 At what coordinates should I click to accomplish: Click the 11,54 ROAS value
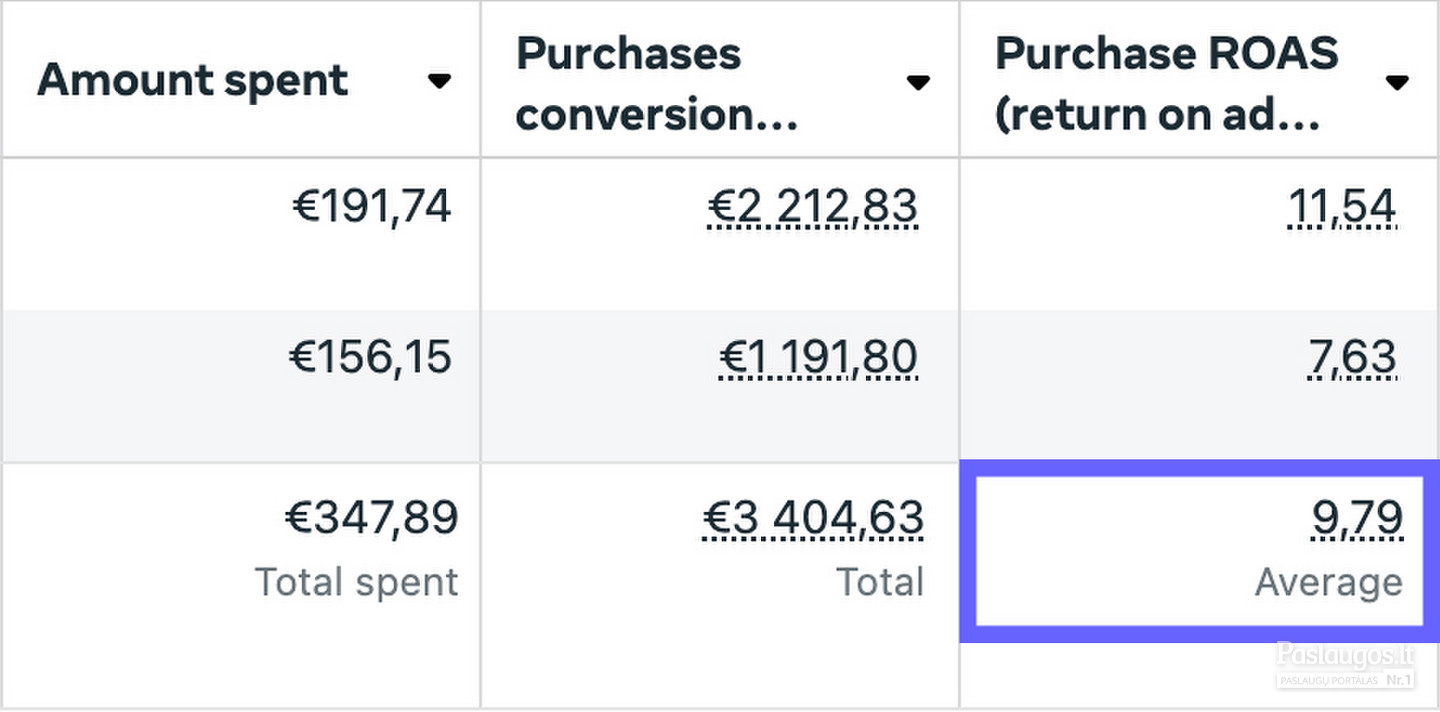coord(1342,207)
